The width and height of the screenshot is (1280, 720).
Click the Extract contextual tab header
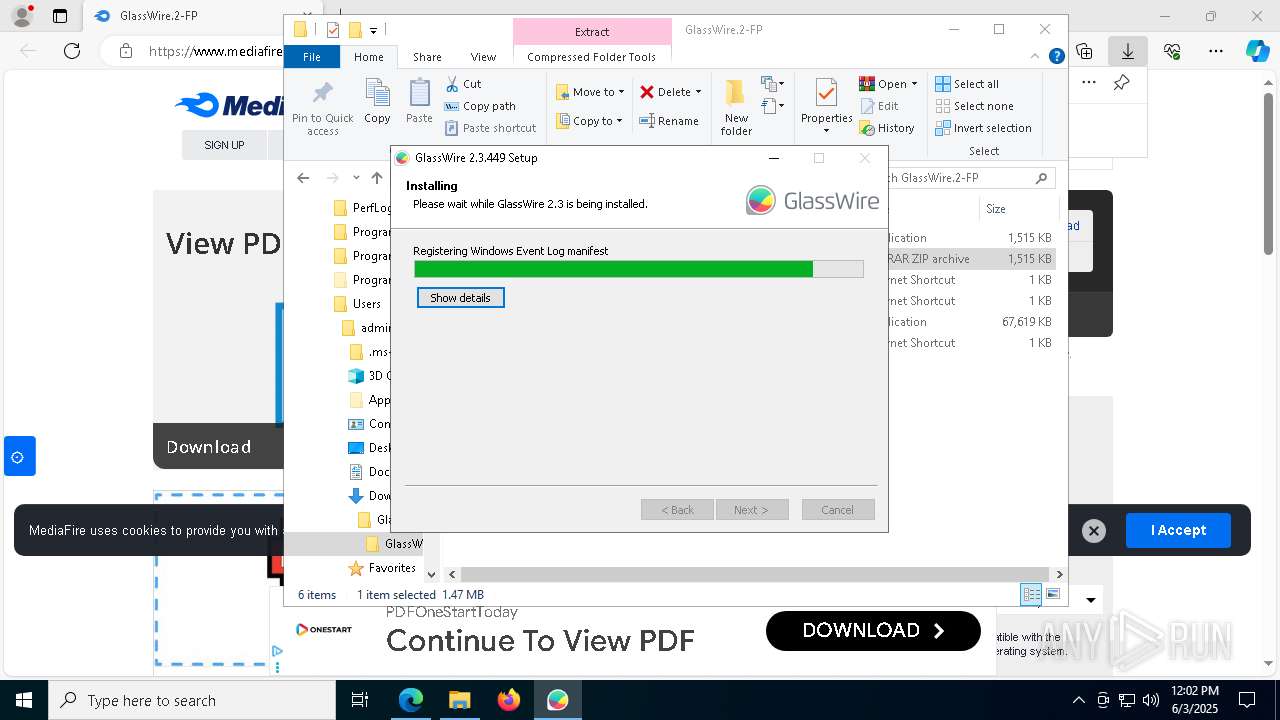(592, 32)
